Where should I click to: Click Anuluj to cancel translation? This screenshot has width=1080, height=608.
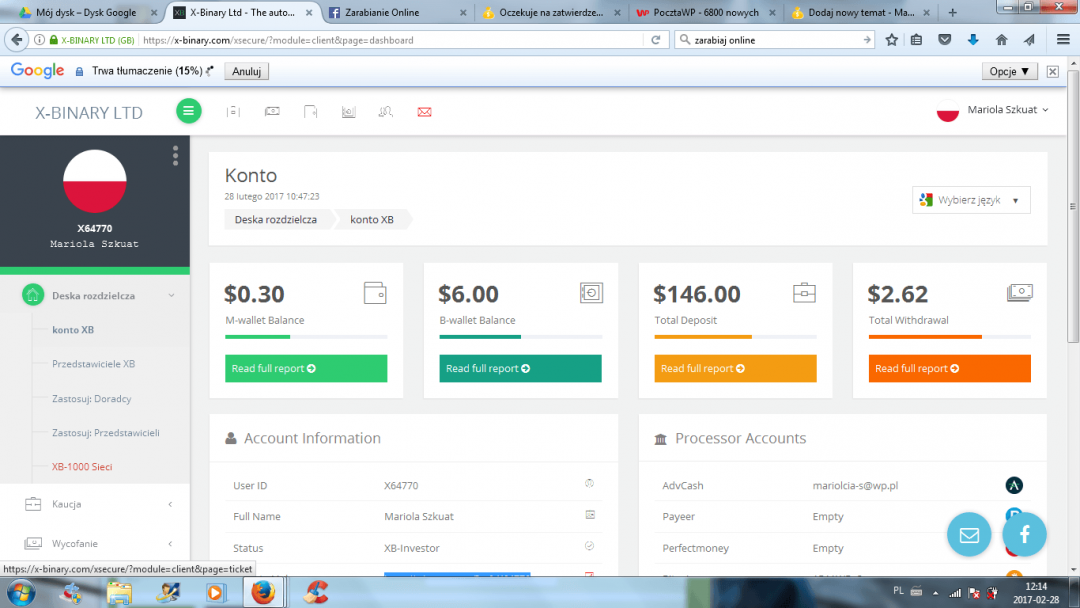246,72
